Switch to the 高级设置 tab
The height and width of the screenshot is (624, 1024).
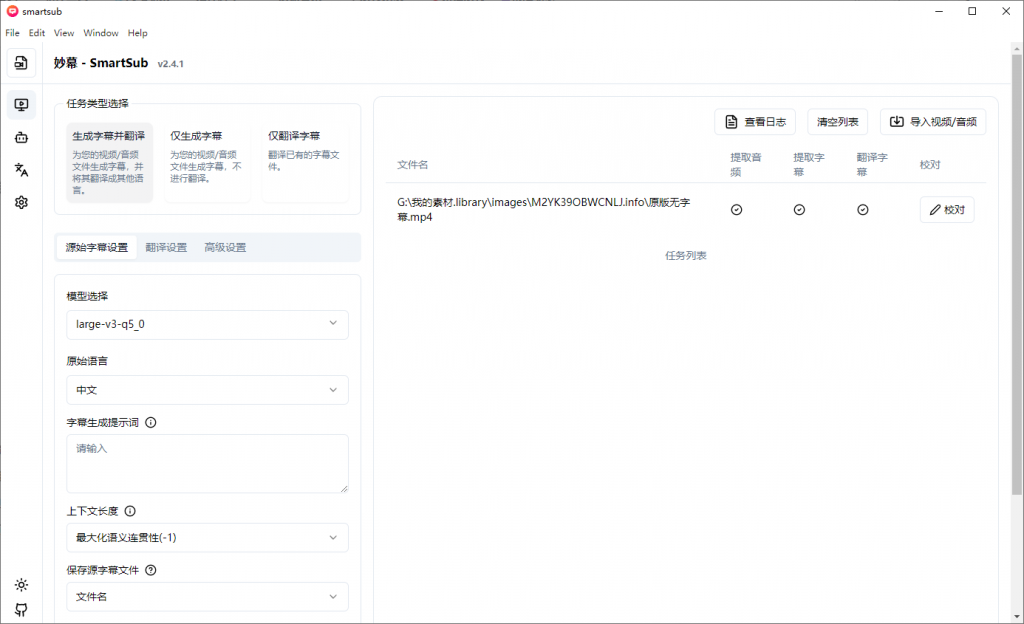(225, 247)
